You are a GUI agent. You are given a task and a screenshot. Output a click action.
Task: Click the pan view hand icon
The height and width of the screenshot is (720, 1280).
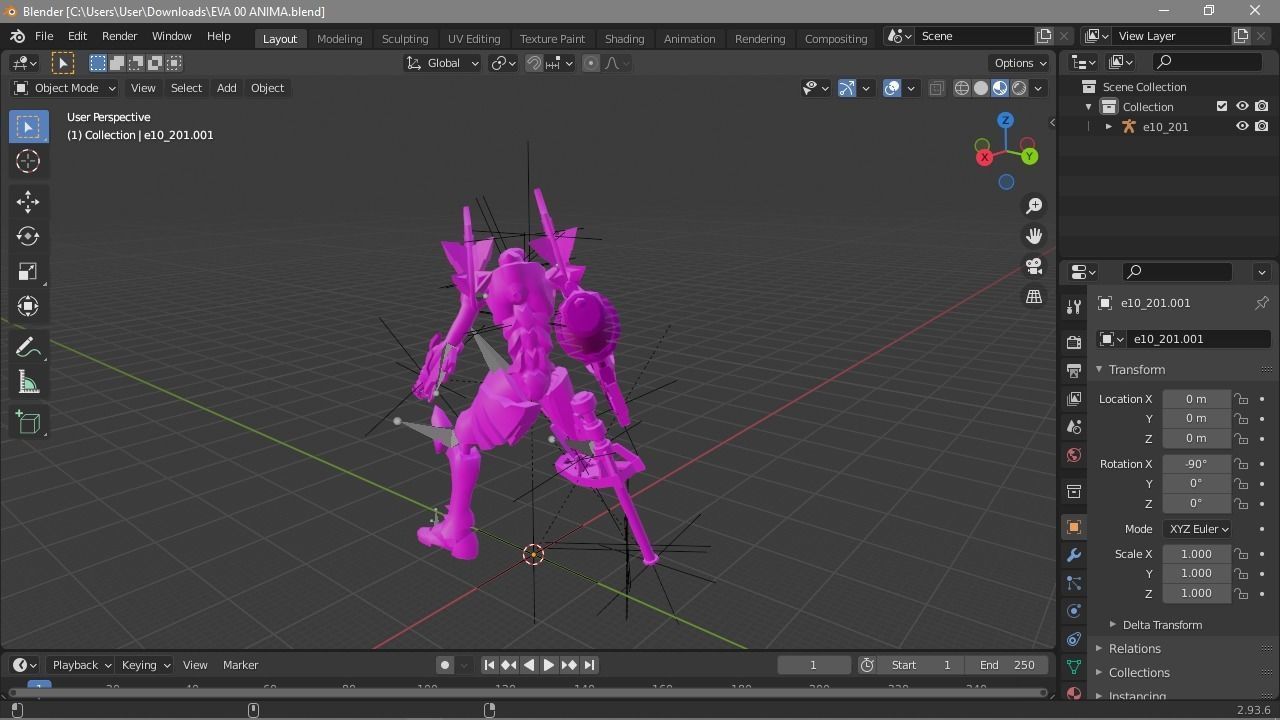[1034, 236]
